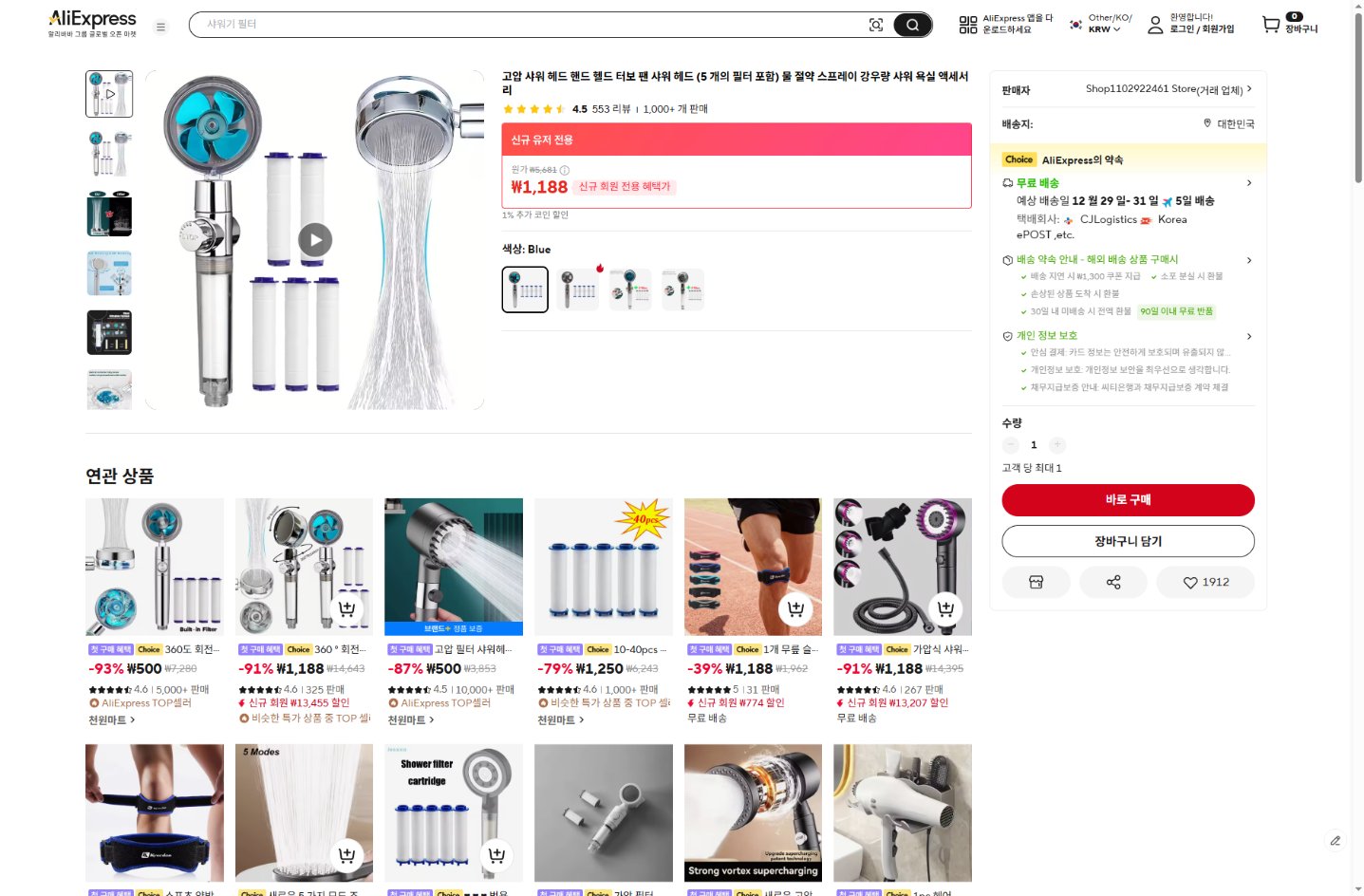Play the product video

click(315, 240)
